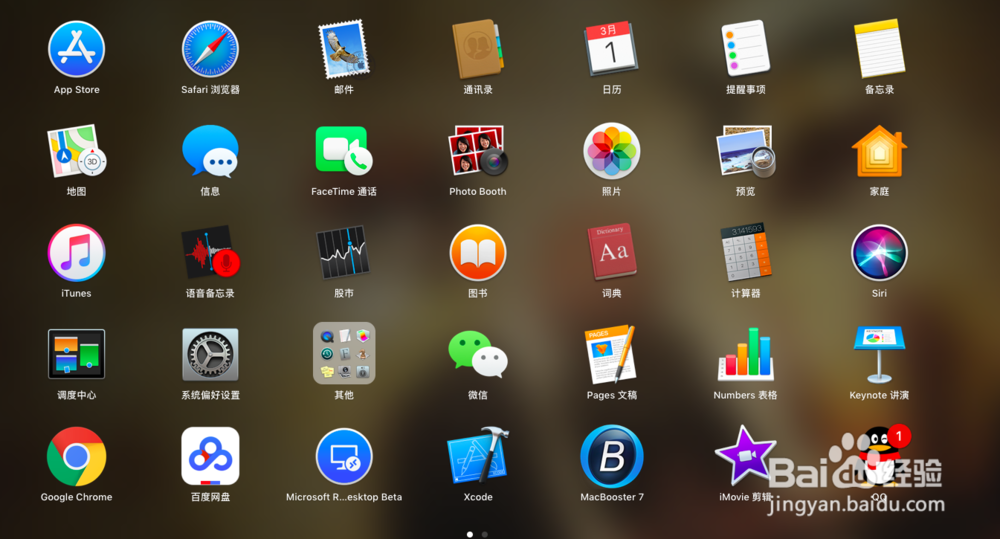Screen dimensions: 1000x539
Task: Open 系统偏好设置 System Preferences
Action: [x=210, y=355]
